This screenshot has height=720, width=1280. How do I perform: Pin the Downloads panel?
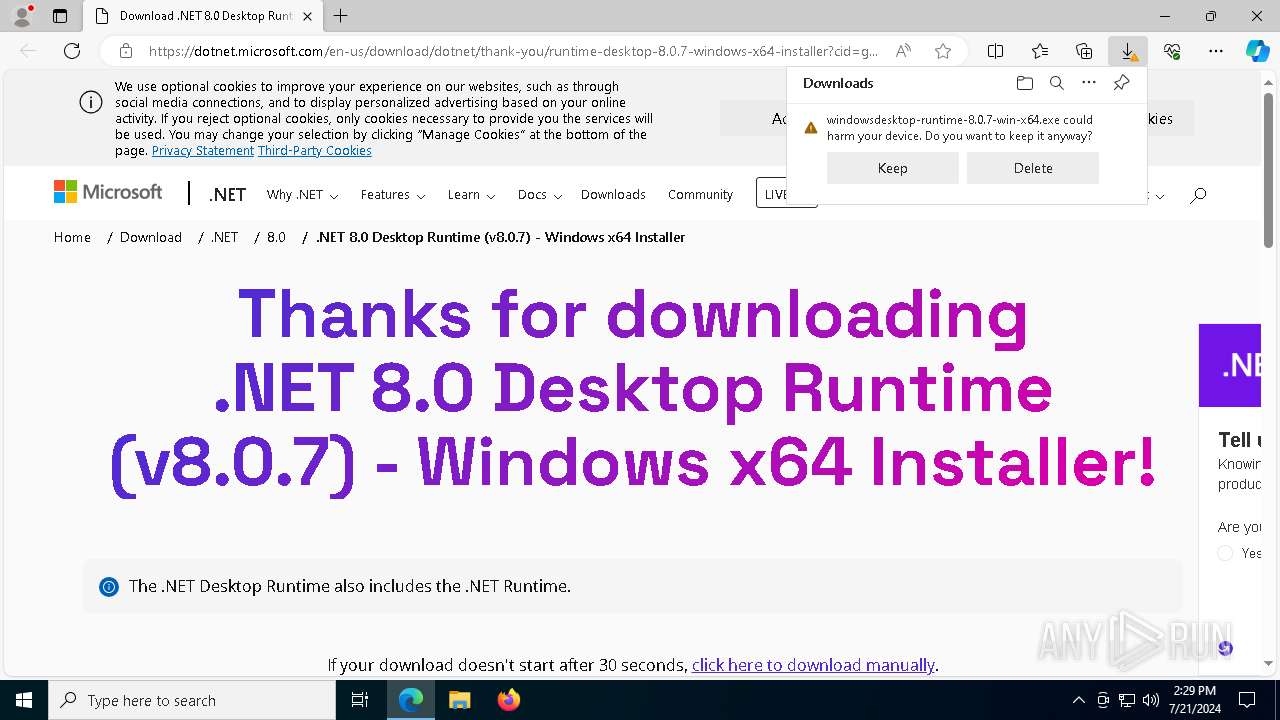[1122, 83]
